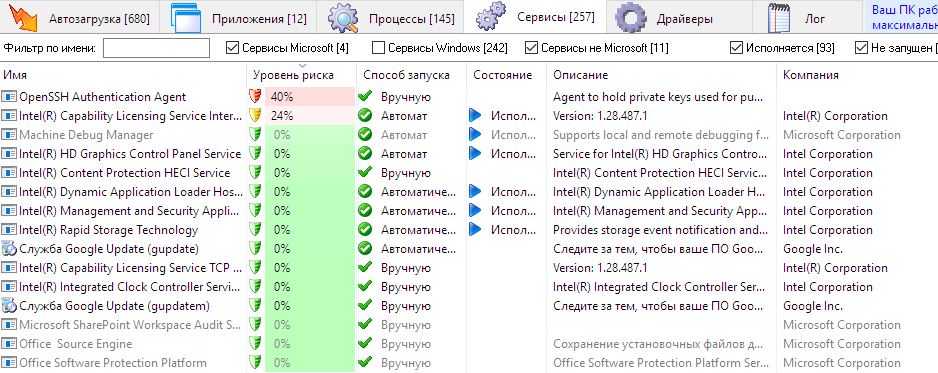Viewport: 938px width, 373px height.
Task: Click the Автозагрузка arrow icon
Action: 23,17
